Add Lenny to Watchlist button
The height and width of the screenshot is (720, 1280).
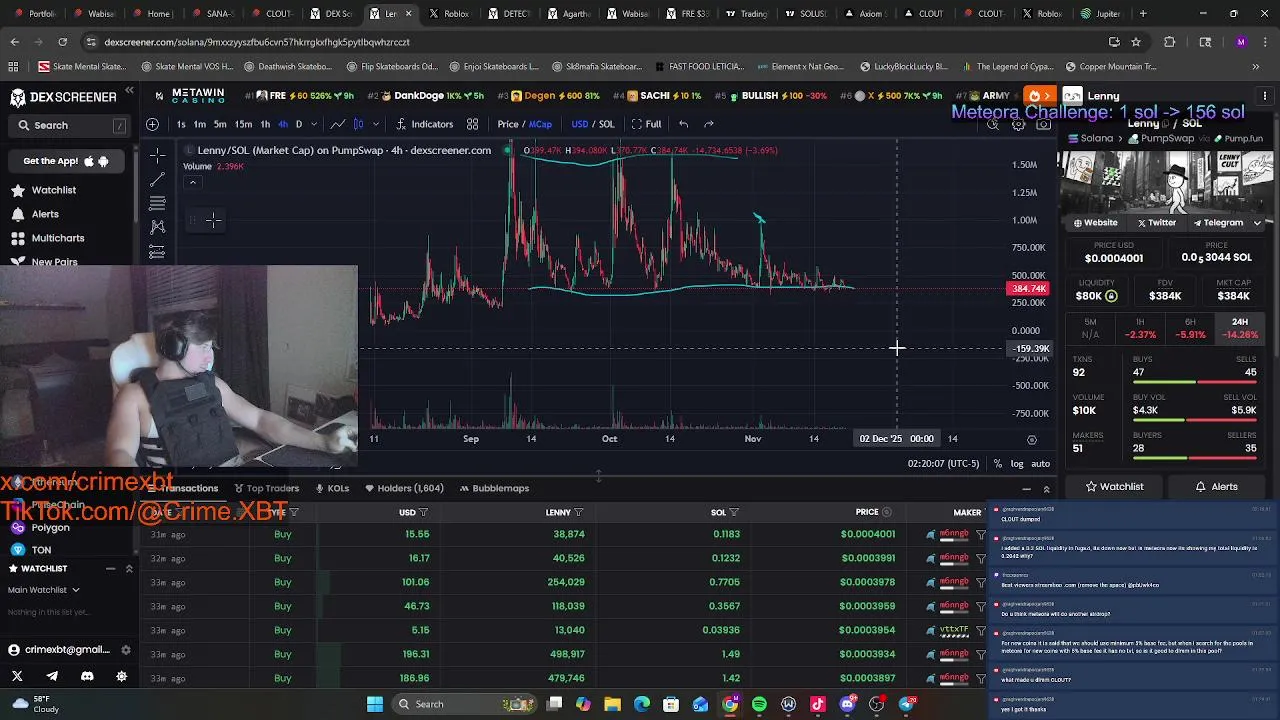[1114, 486]
